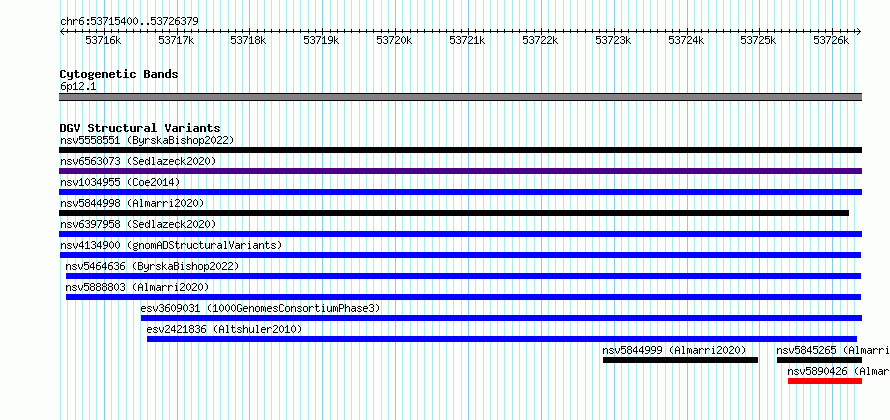Select the blue bar under nsv5464636
890x420 pixels.
[x=463, y=276]
